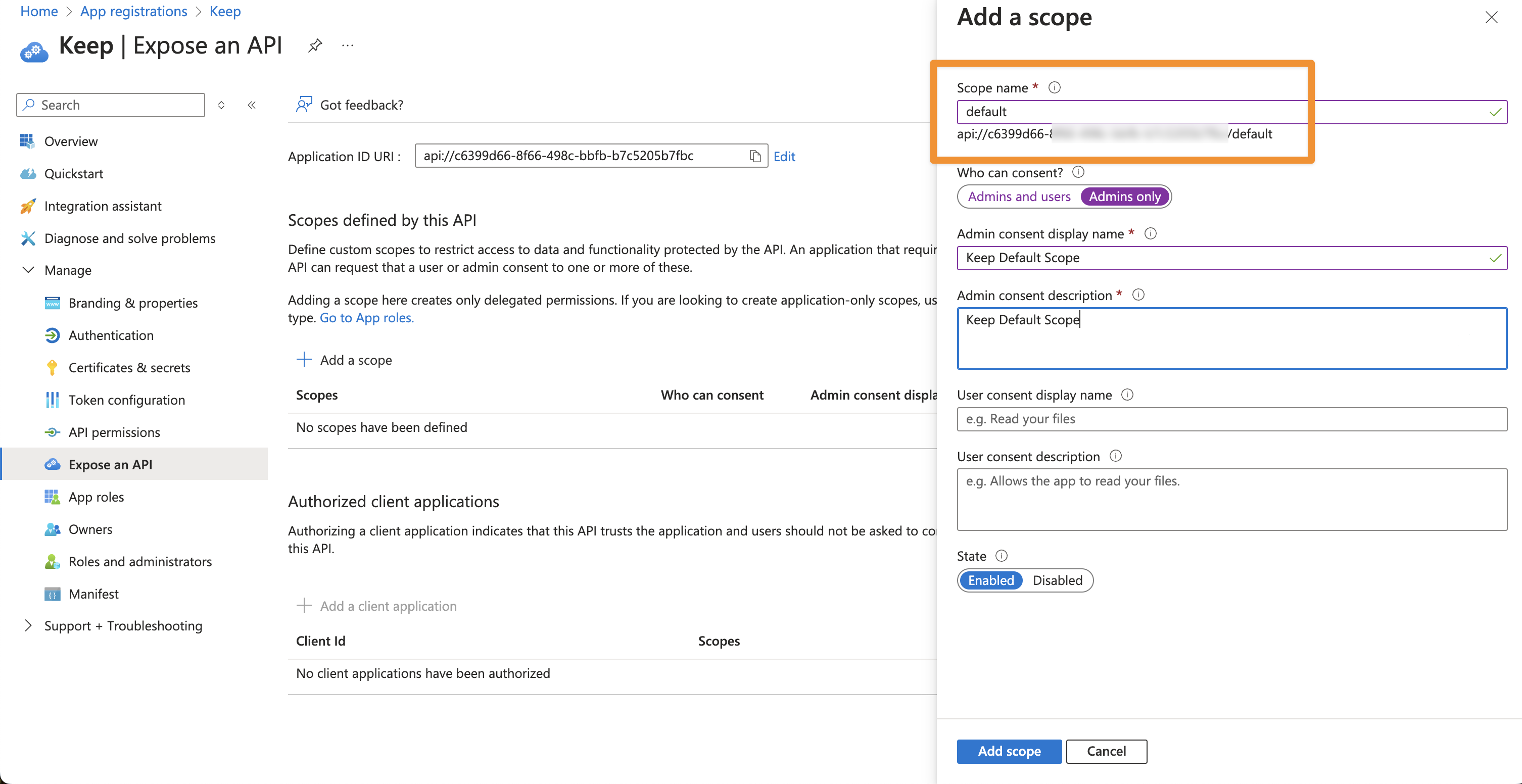Close the Add a scope panel
Image resolution: width=1522 pixels, height=784 pixels.
click(x=1491, y=17)
